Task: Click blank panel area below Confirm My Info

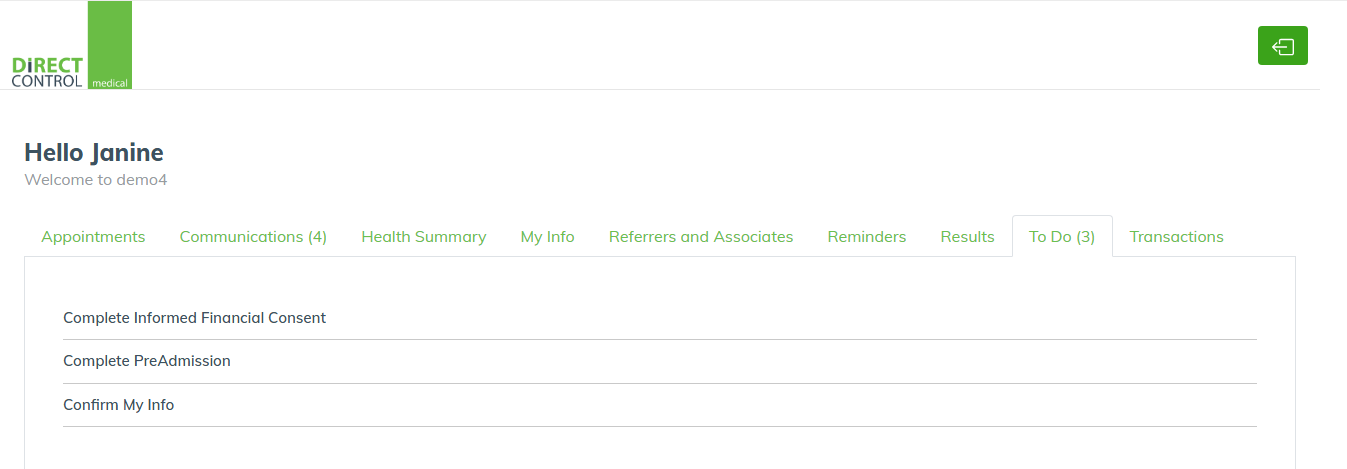Action: tap(659, 448)
